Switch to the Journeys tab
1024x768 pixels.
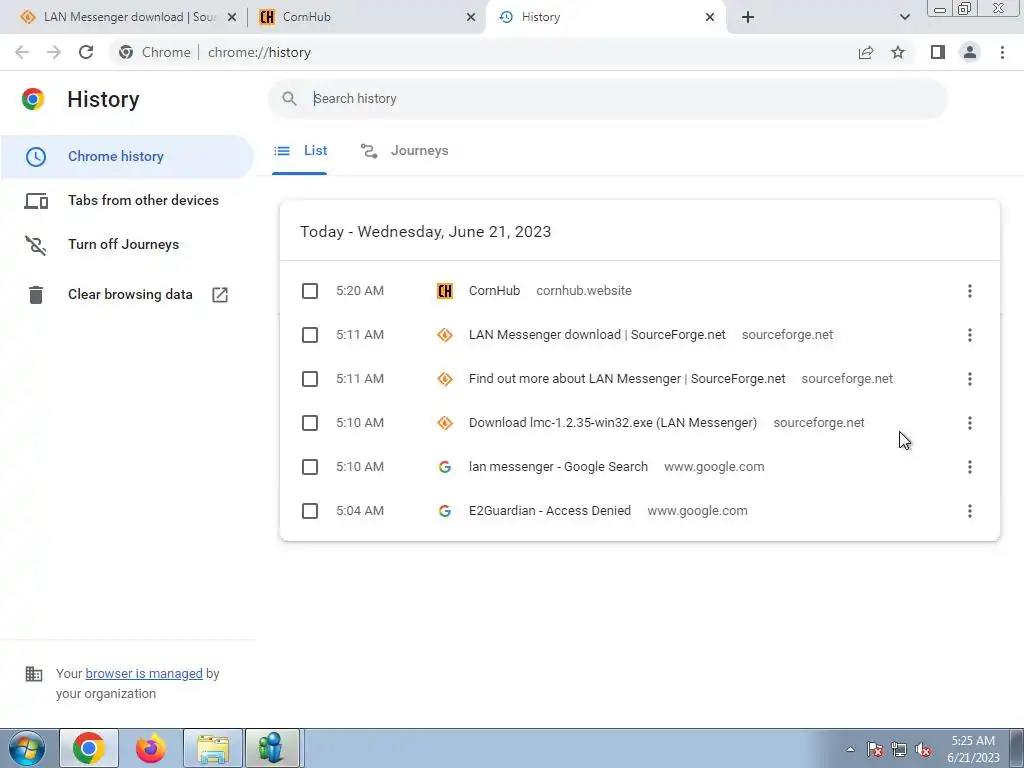point(404,151)
